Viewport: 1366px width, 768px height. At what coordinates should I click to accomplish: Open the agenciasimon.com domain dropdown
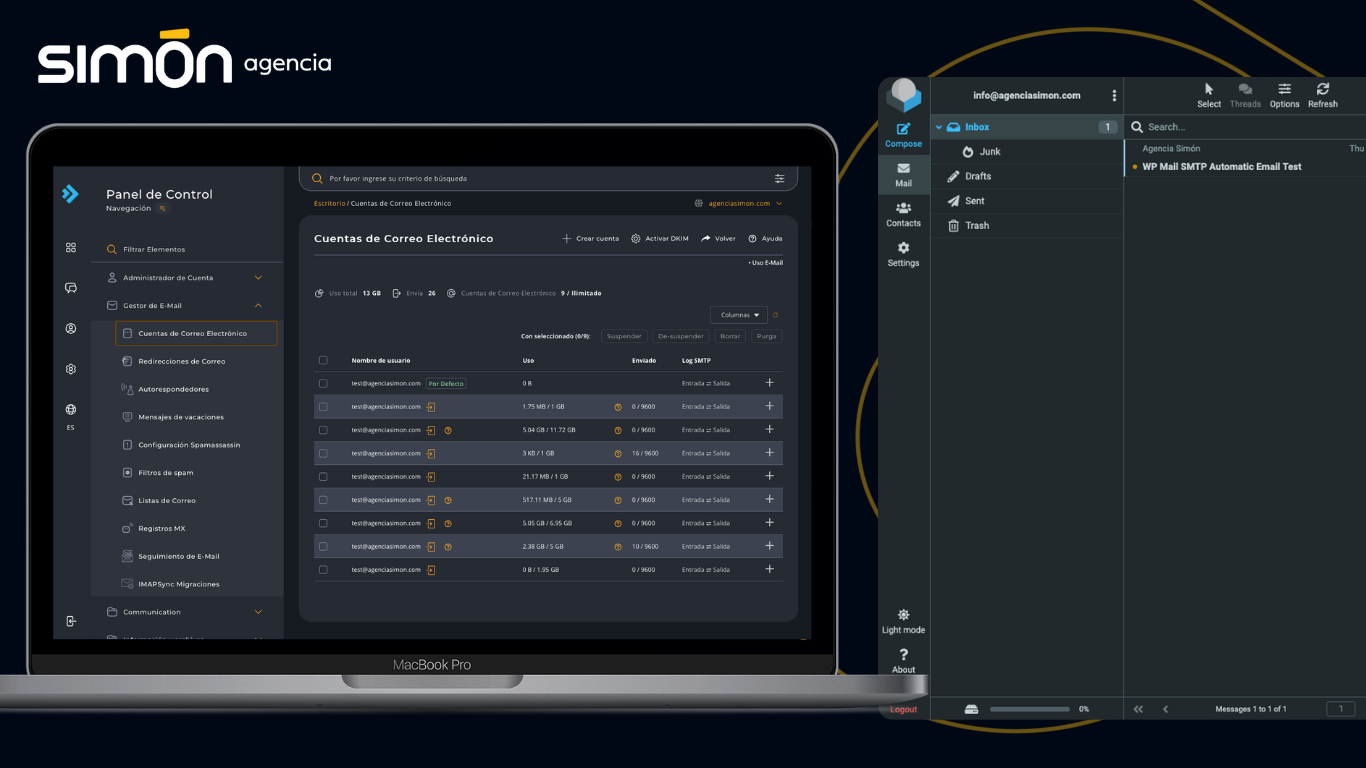[x=737, y=203]
